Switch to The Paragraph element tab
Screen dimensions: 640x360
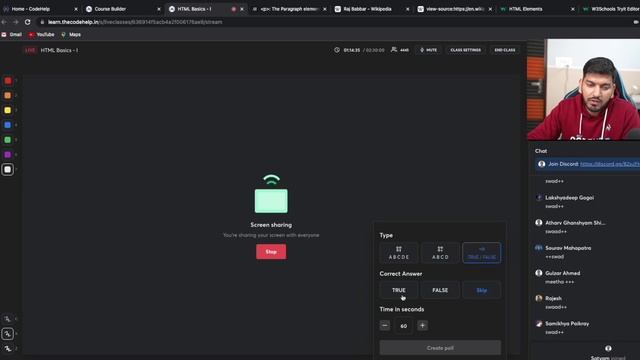[x=289, y=9]
